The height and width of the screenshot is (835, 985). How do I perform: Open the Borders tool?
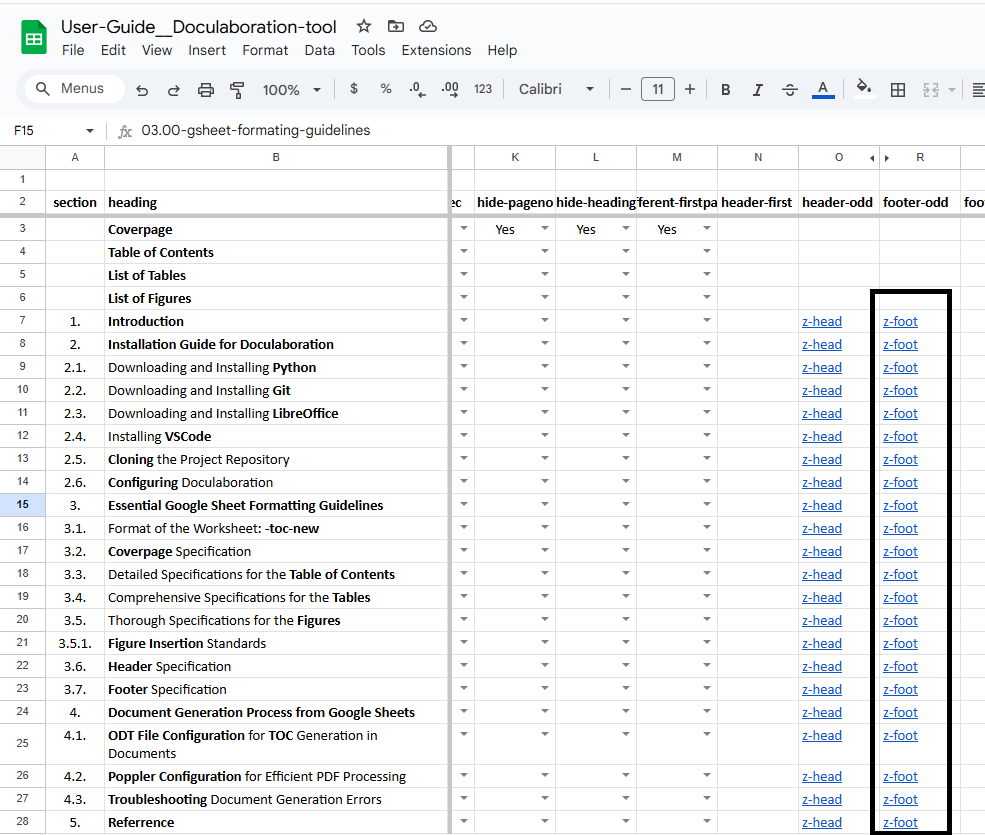(x=898, y=90)
